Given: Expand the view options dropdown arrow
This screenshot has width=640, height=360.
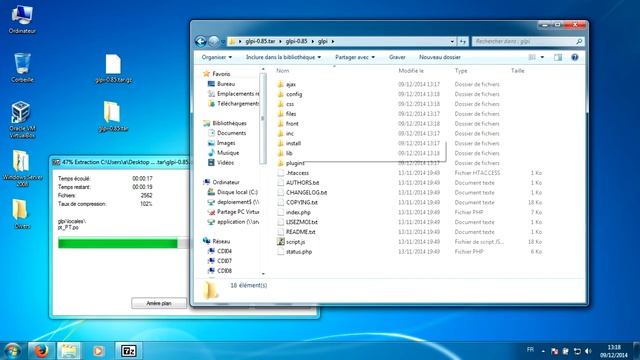Looking at the screenshot, I should click(x=542, y=57).
